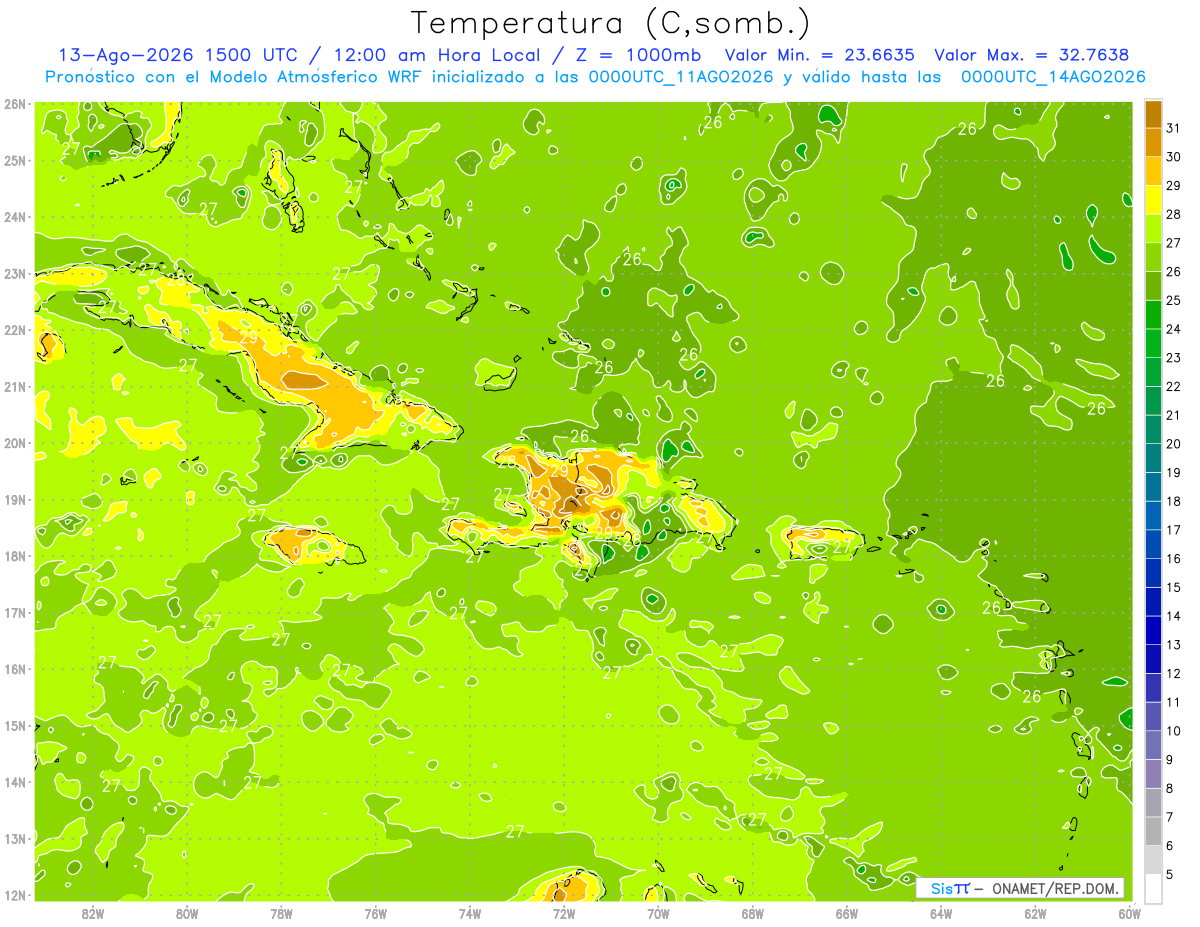Screen dimensions: 1200x927
Task: Click the 23N latitude axis label
Action: (15, 273)
